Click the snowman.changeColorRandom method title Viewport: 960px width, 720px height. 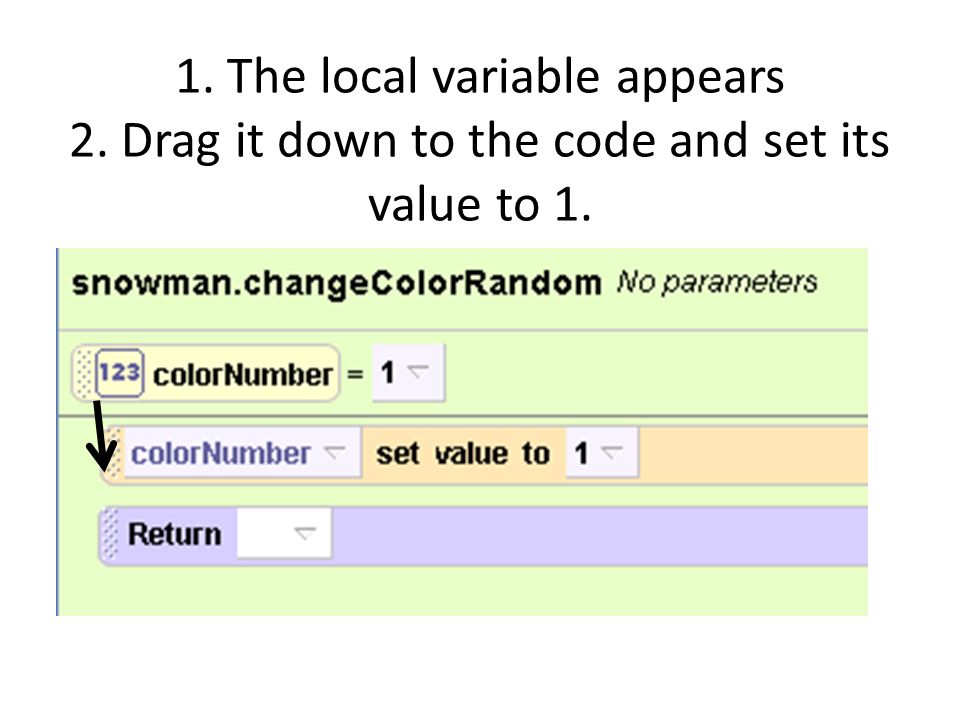tap(337, 283)
